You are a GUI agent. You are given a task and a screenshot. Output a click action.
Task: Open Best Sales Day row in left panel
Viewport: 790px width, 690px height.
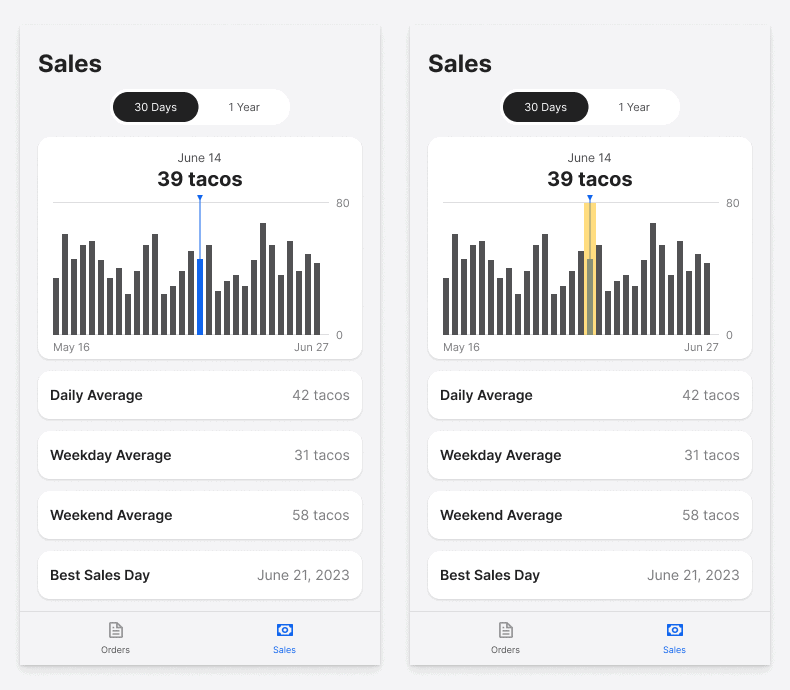coord(200,575)
